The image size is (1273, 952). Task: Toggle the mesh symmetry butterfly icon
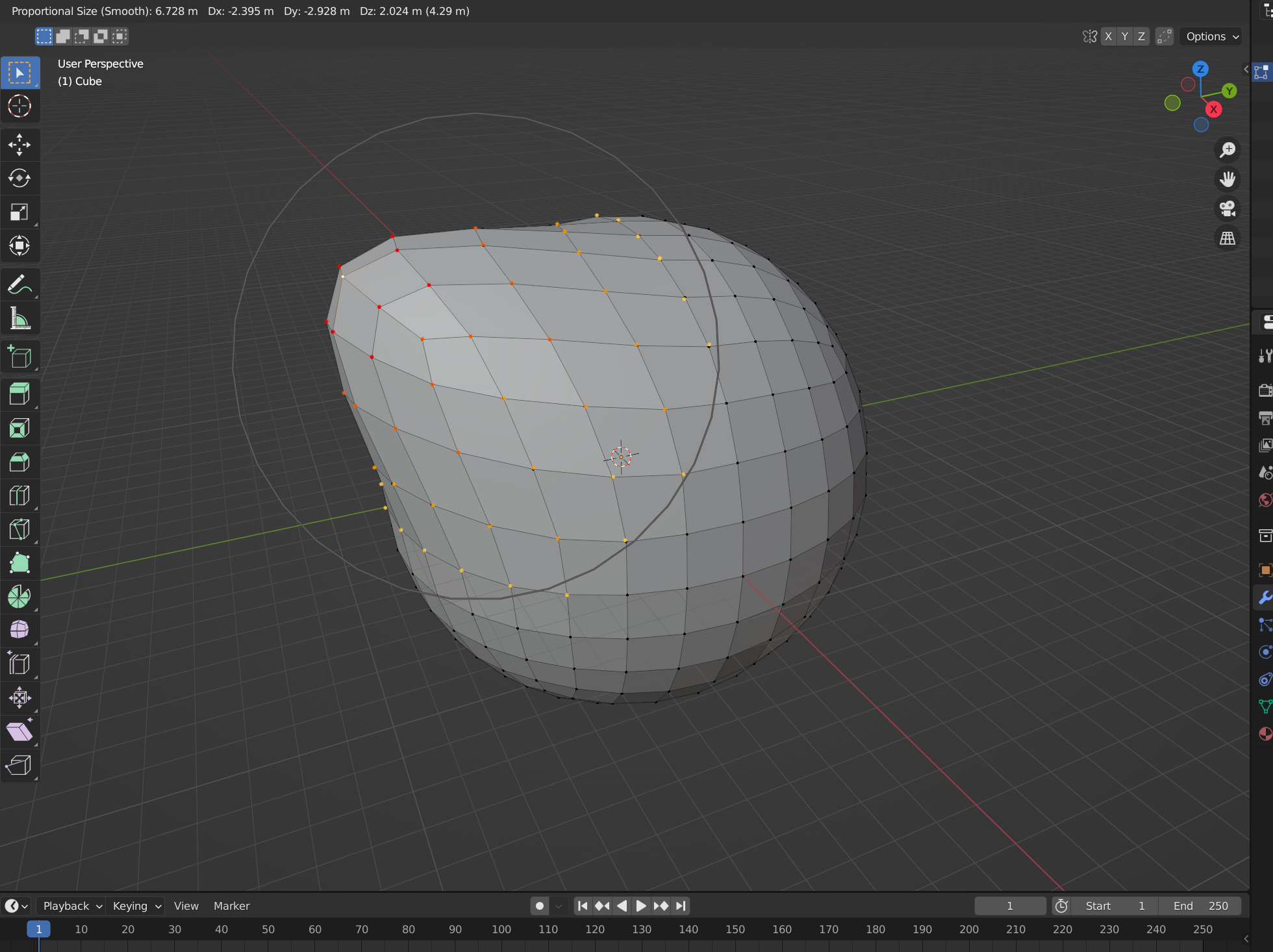coord(1090,36)
